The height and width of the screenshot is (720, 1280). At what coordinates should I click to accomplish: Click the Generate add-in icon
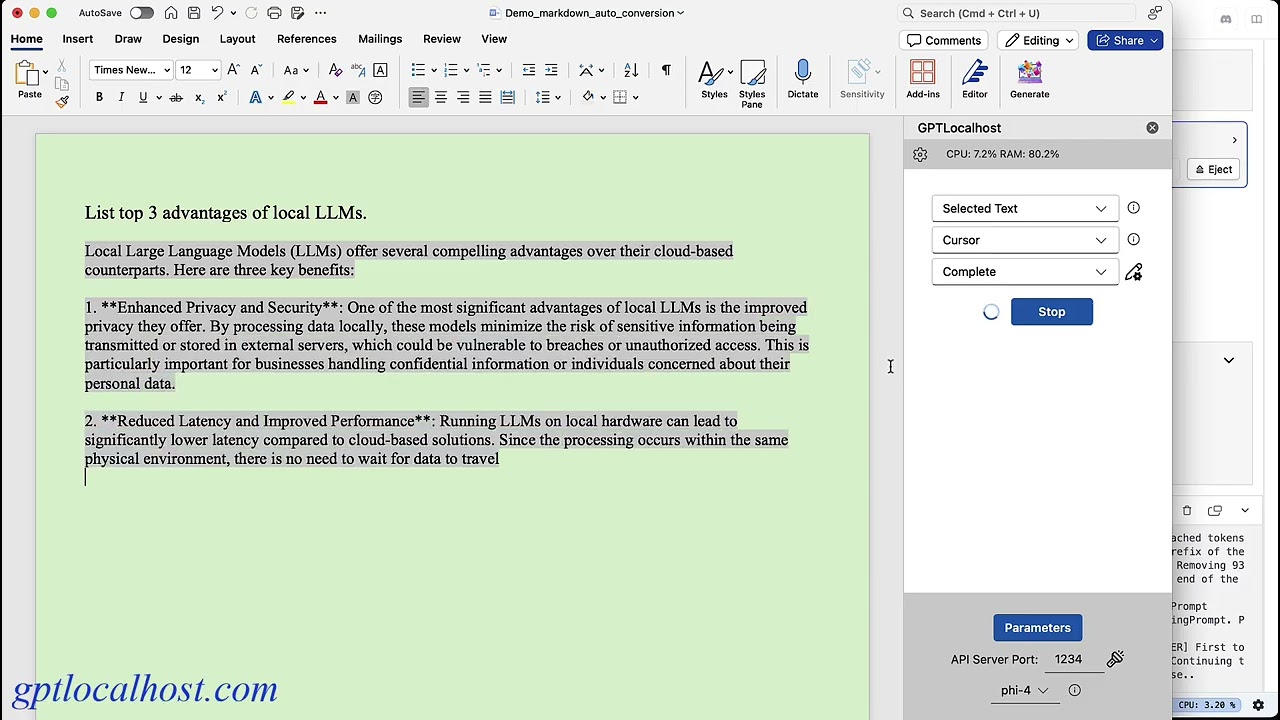click(x=1029, y=79)
